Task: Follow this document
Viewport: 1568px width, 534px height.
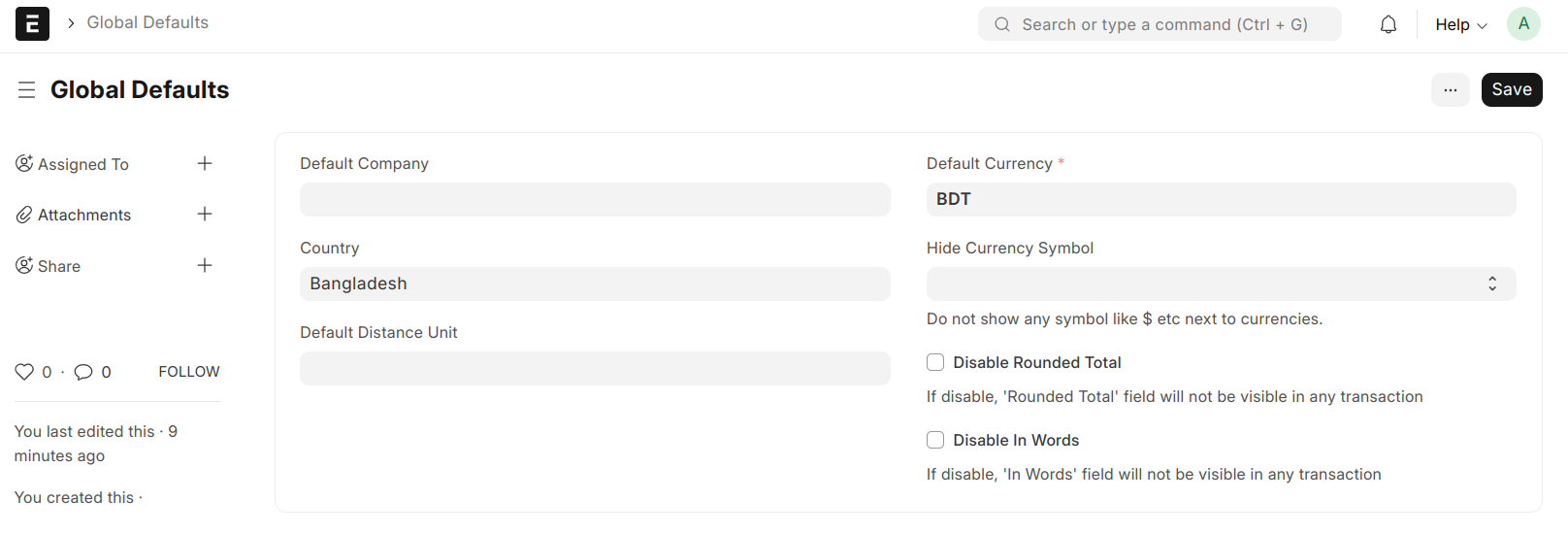Action: tap(189, 372)
